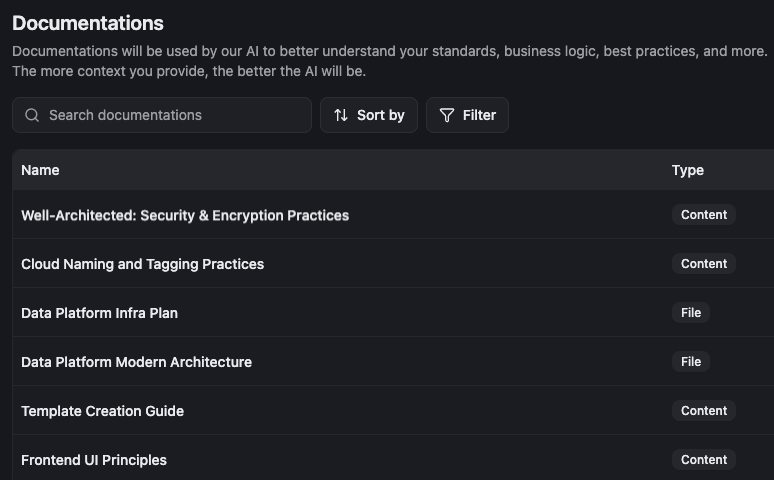774x480 pixels.
Task: Click Content badge for Frontend UI Principles
Action: (703, 460)
